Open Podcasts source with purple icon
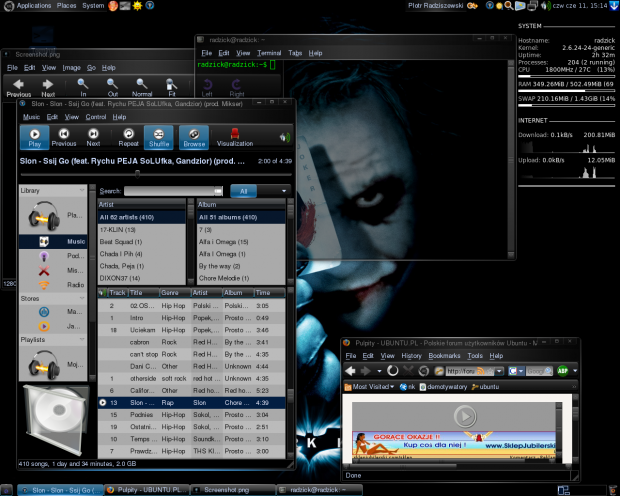 coord(53,256)
